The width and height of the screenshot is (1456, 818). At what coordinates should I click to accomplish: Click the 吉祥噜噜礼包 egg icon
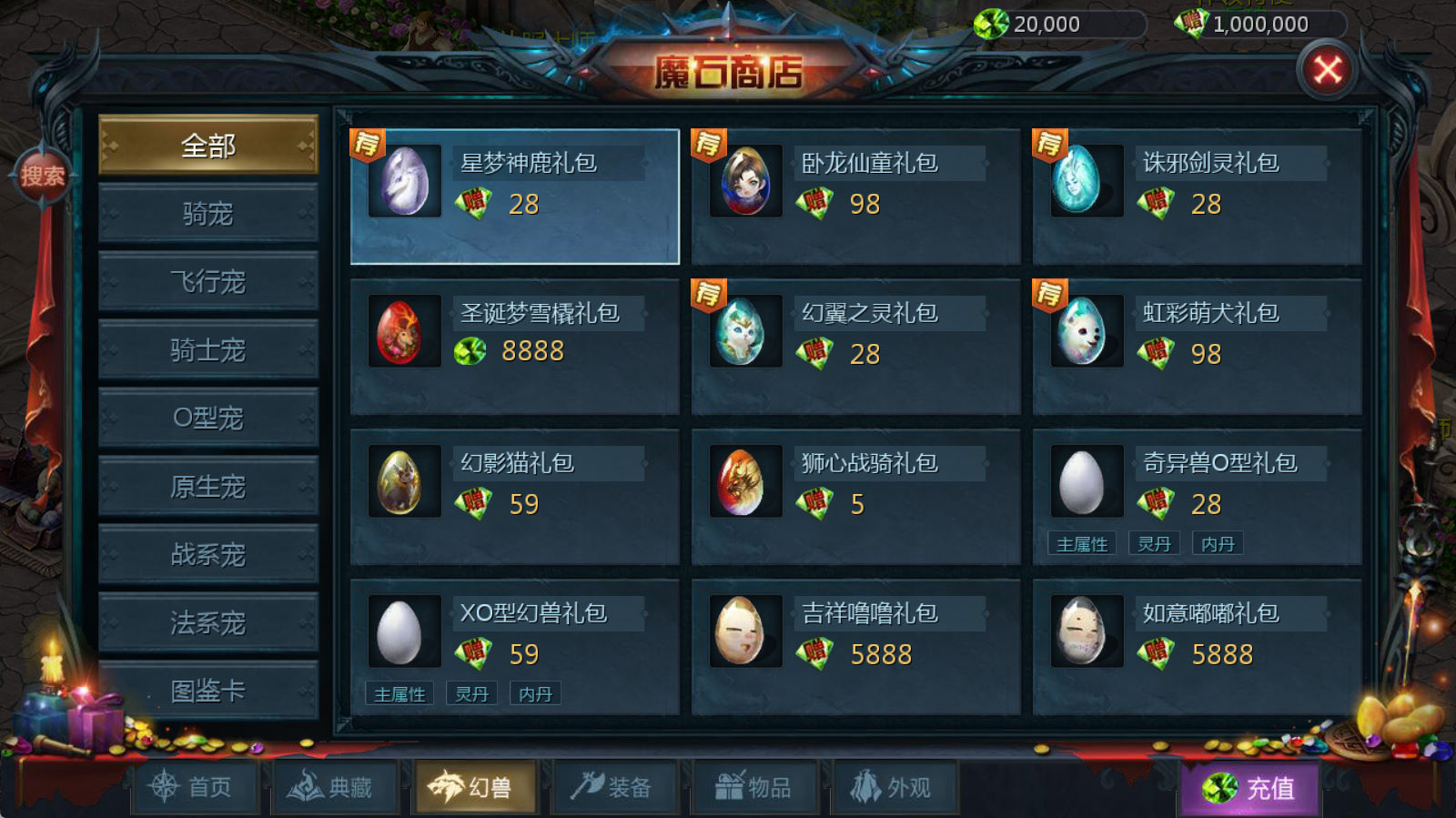click(x=746, y=631)
